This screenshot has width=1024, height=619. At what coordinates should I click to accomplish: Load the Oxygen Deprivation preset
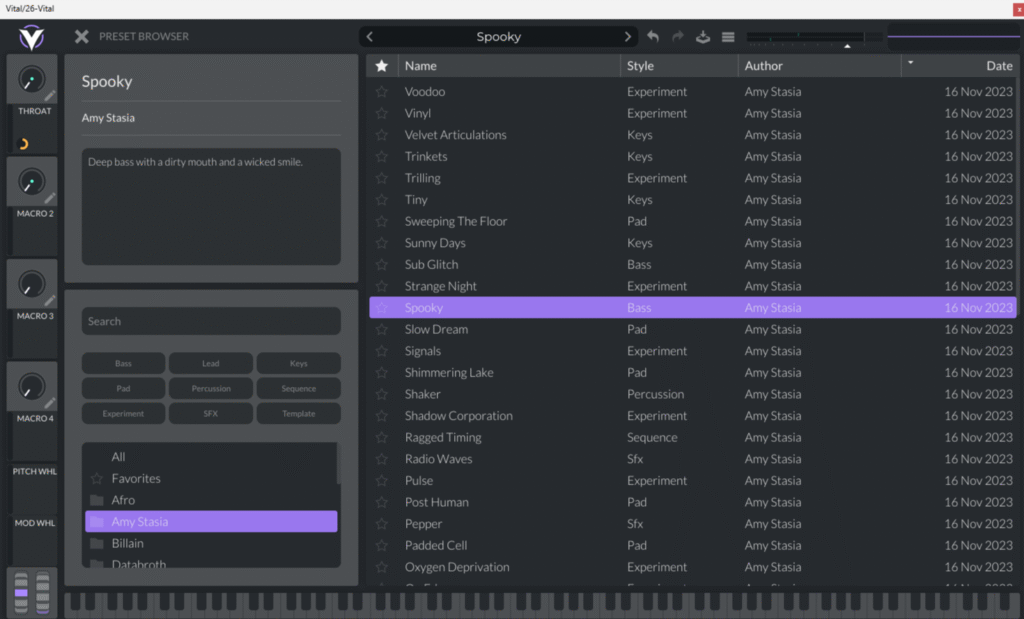692,567
